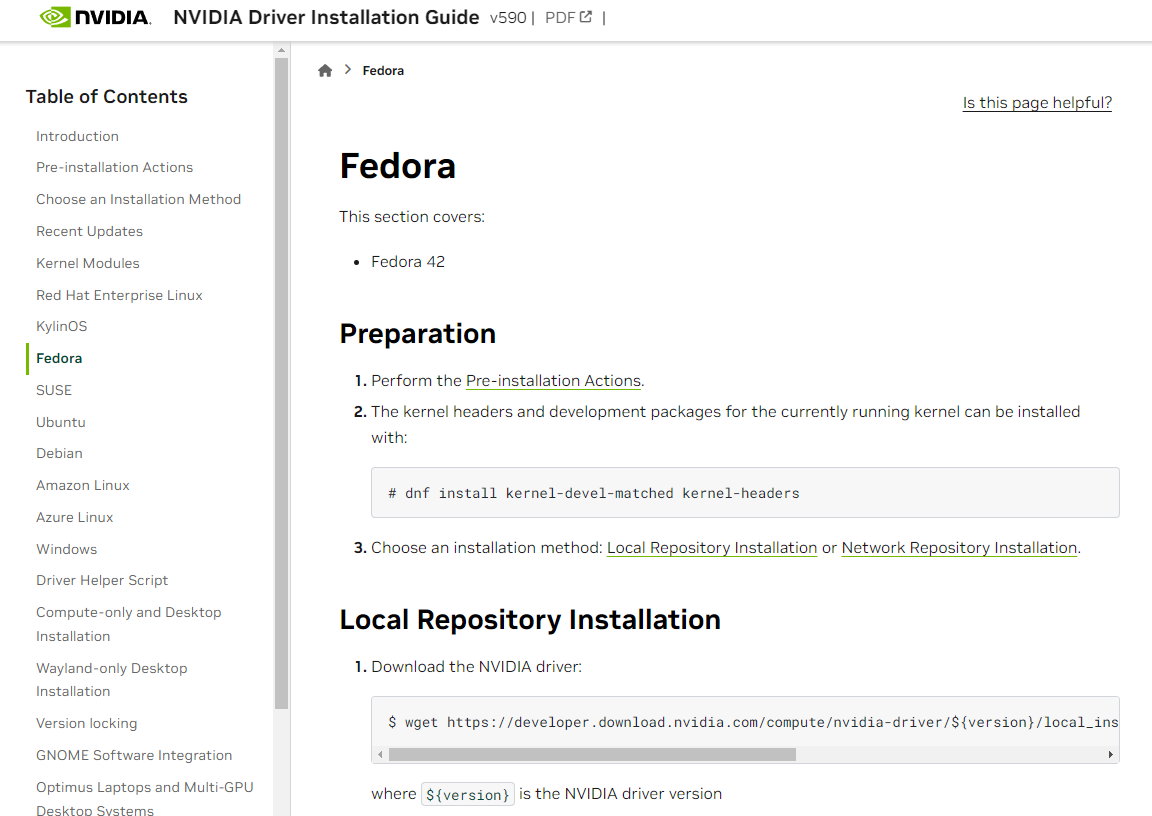1152x816 pixels.
Task: Click the home breadcrumb icon
Action: pyautogui.click(x=325, y=70)
